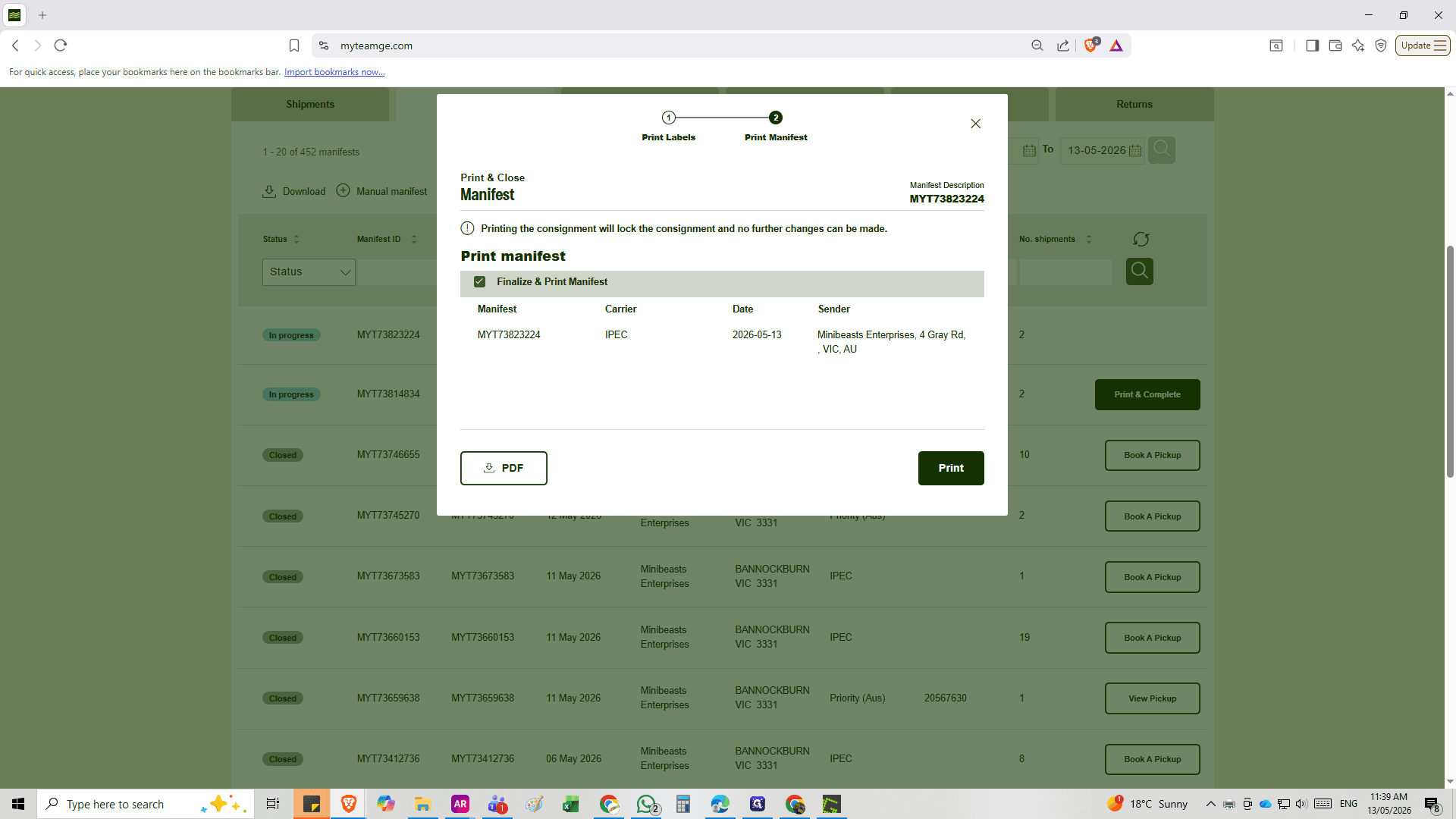Open WhatsApp from the taskbar
1456x819 pixels.
(x=648, y=804)
